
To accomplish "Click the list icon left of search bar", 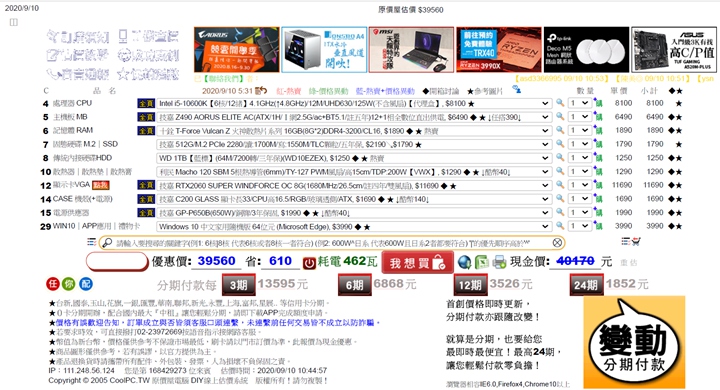I will point(91,242).
